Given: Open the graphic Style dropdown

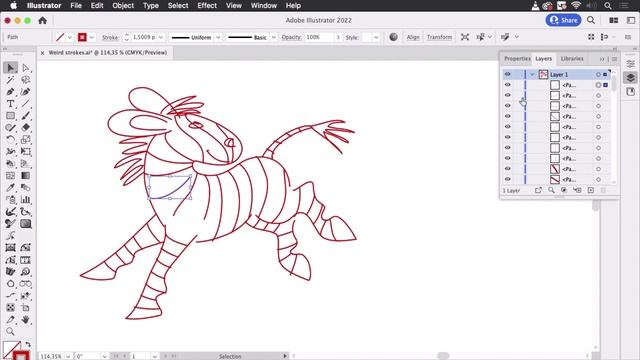Looking at the screenshot, I should click(376, 37).
